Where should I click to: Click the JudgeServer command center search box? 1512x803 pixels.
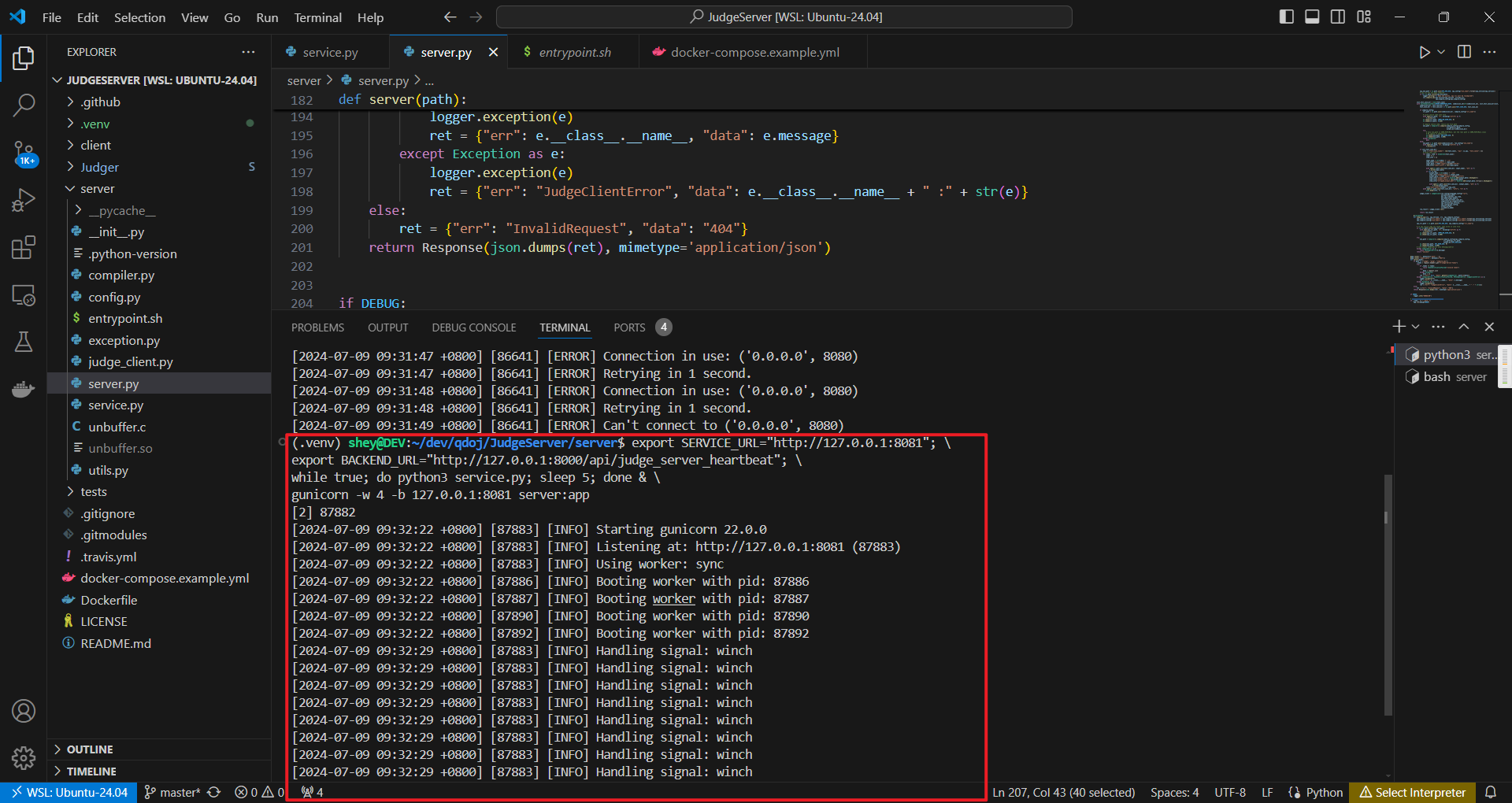[784, 17]
